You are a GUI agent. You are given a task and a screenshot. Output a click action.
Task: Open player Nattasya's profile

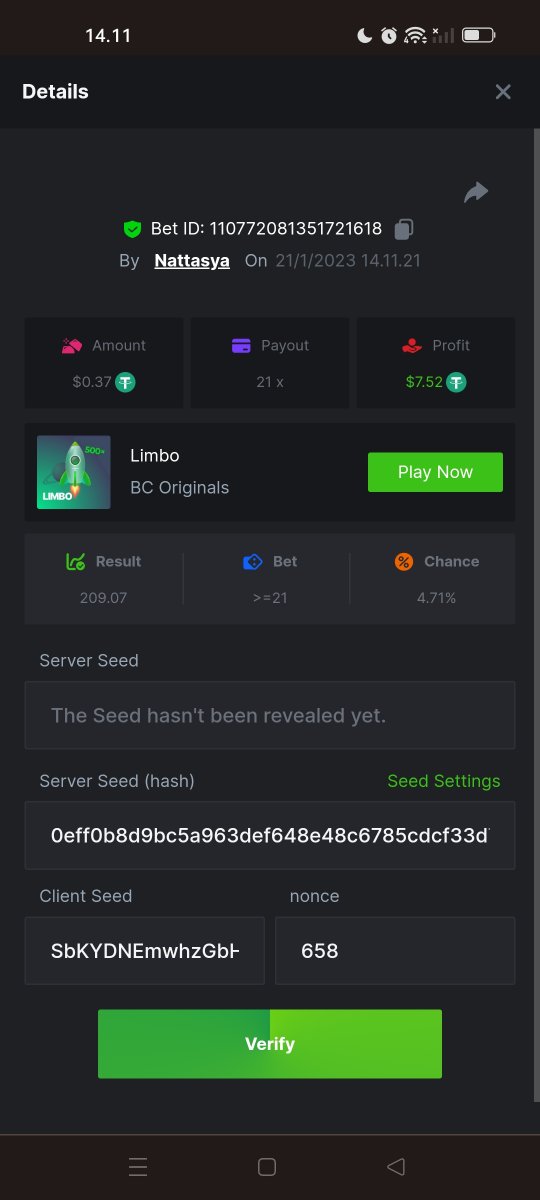pos(192,261)
